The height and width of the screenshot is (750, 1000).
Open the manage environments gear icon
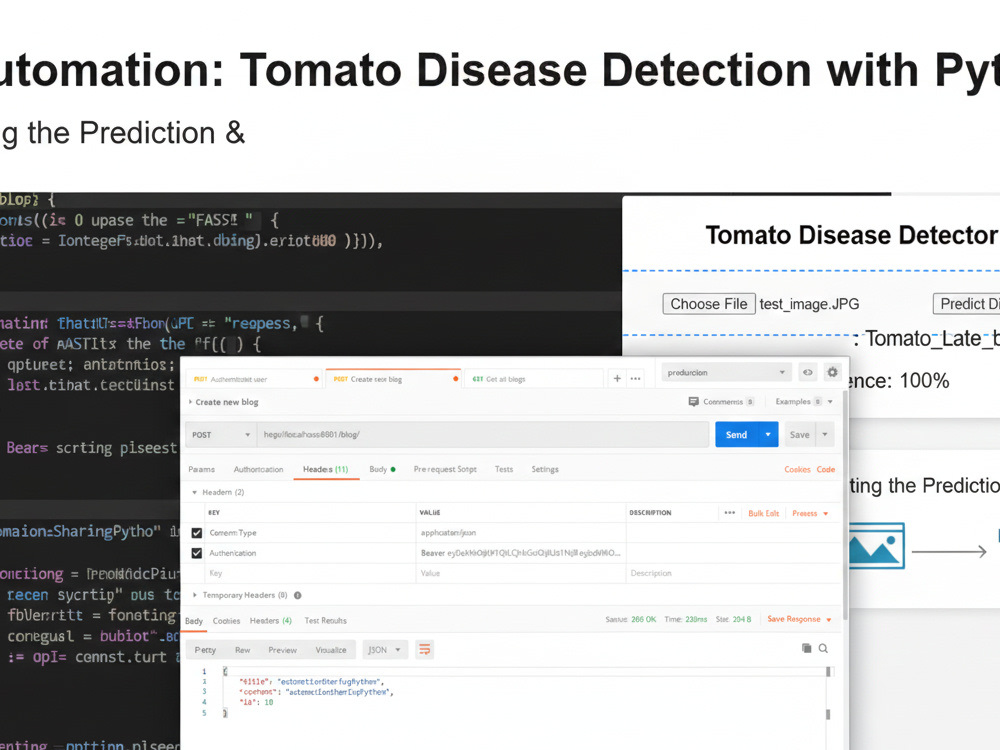pyautogui.click(x=832, y=372)
